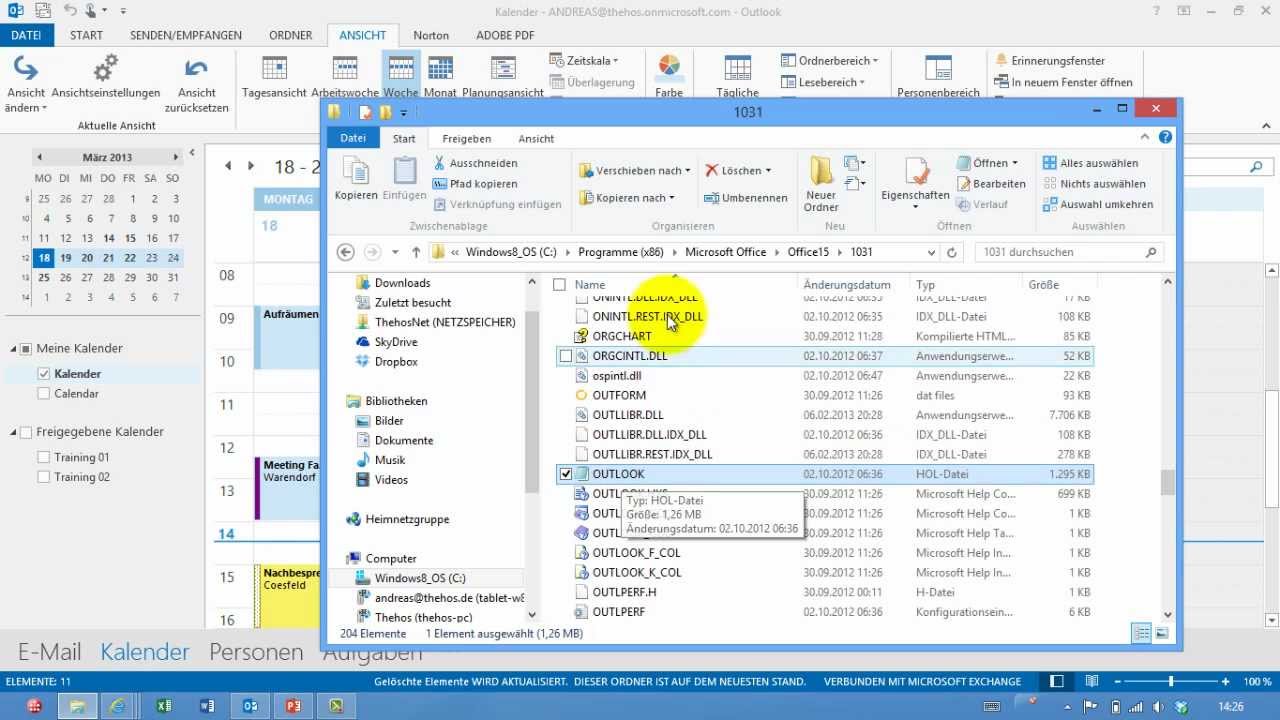
Task: Open Verschieben nach dropdown
Action: (x=635, y=171)
